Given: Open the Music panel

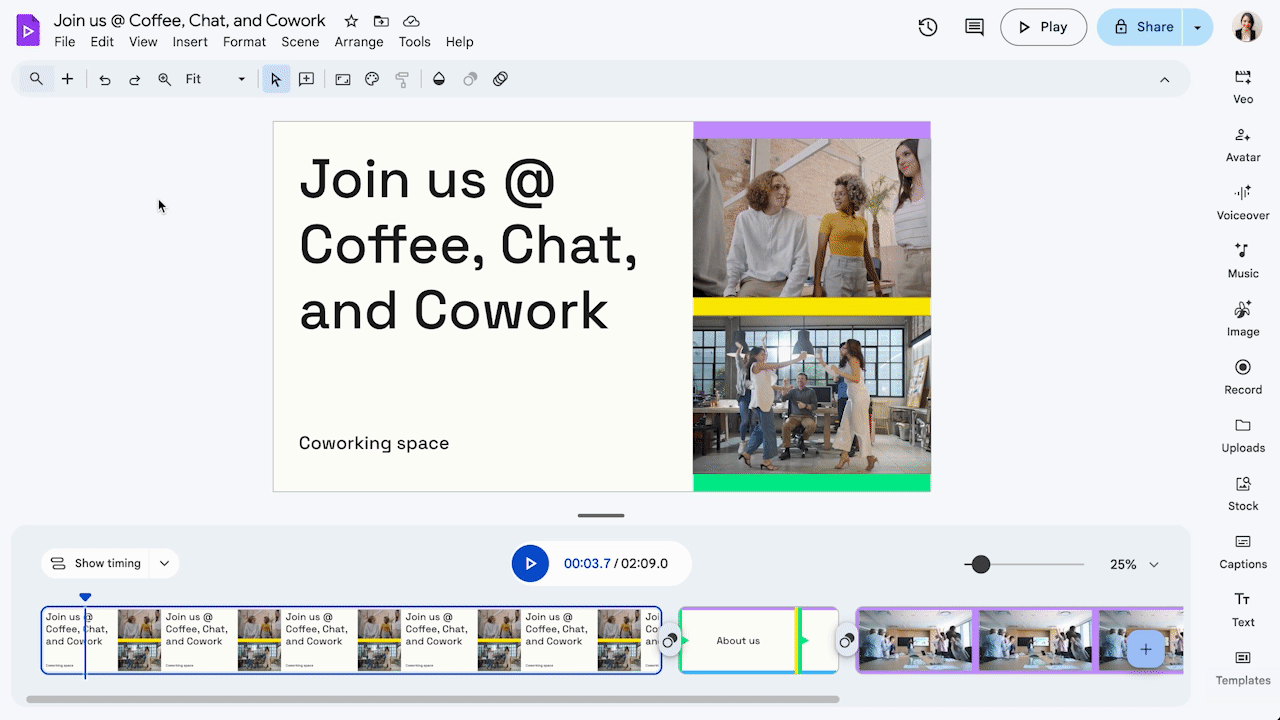Looking at the screenshot, I should pyautogui.click(x=1242, y=260).
